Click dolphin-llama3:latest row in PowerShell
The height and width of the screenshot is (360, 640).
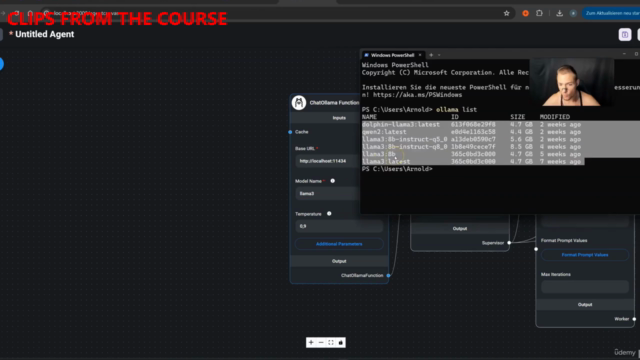click(x=471, y=124)
